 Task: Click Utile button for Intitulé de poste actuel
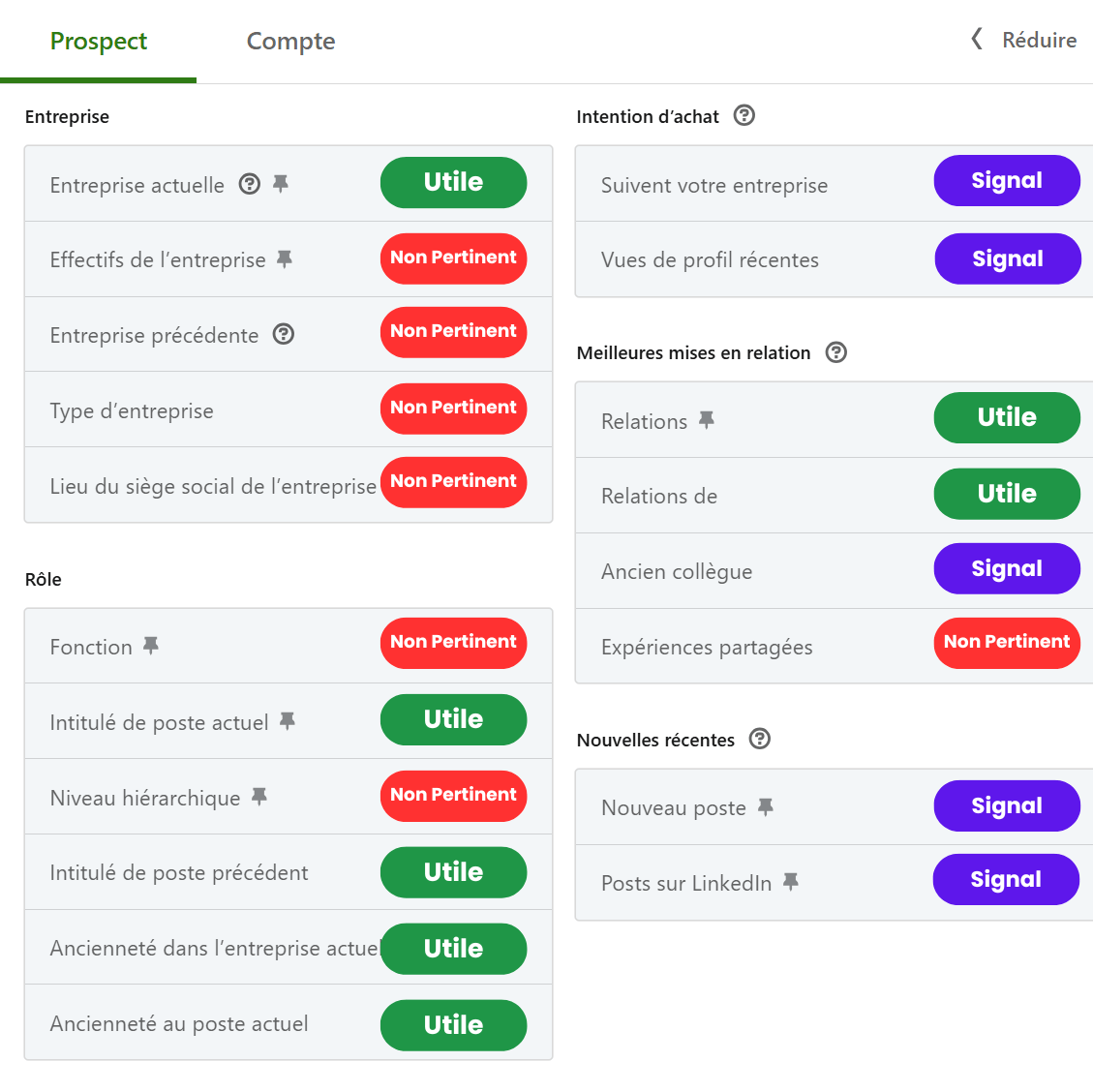[x=453, y=719]
